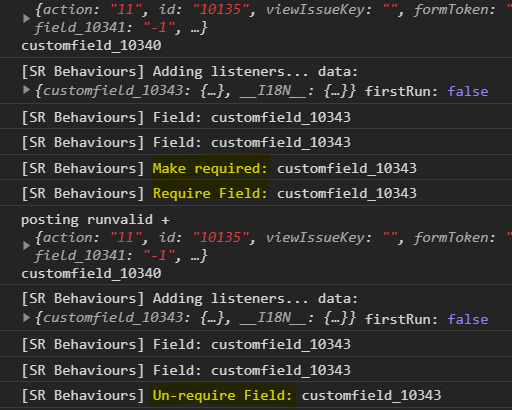Expand the topmost {action: "11"} object
512x410 pixels.
[26, 18]
